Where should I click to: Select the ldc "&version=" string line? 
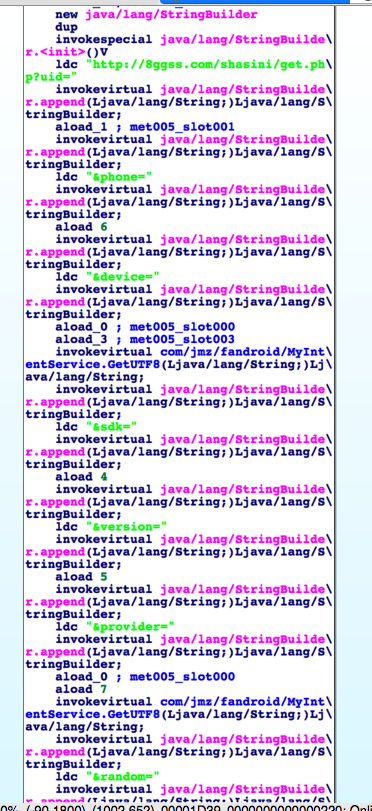click(x=111, y=527)
